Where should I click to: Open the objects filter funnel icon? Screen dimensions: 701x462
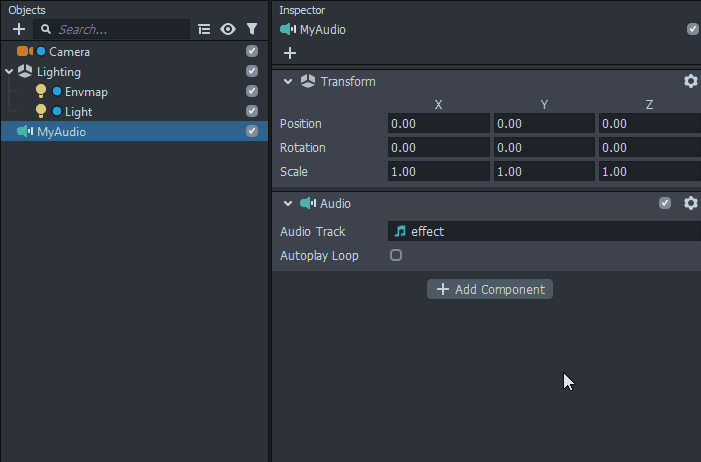(252, 30)
